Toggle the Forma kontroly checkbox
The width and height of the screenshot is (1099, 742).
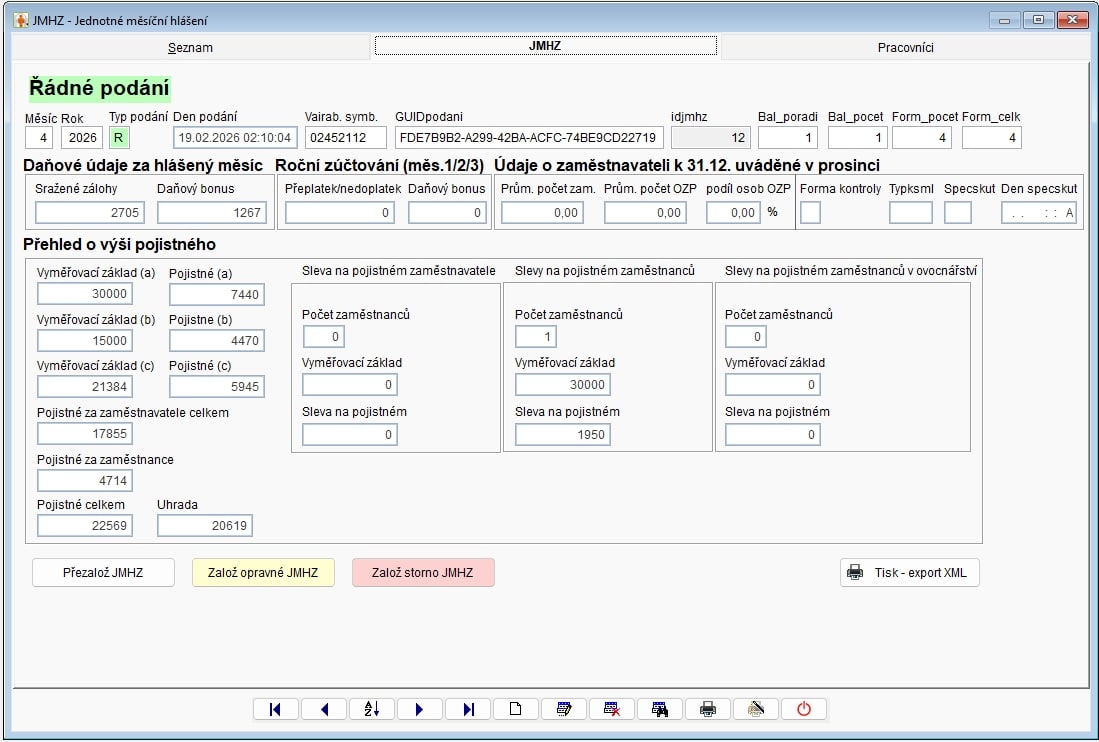(810, 212)
